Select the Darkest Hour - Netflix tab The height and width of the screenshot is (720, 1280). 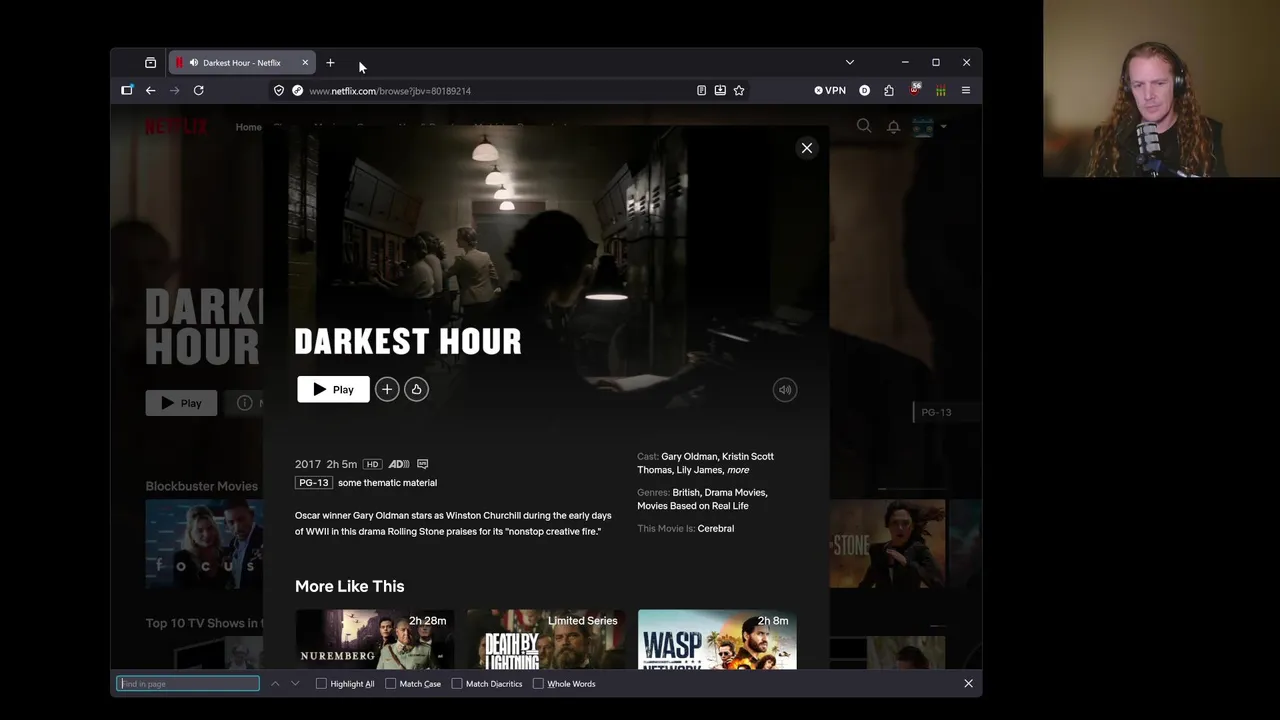[x=242, y=63]
